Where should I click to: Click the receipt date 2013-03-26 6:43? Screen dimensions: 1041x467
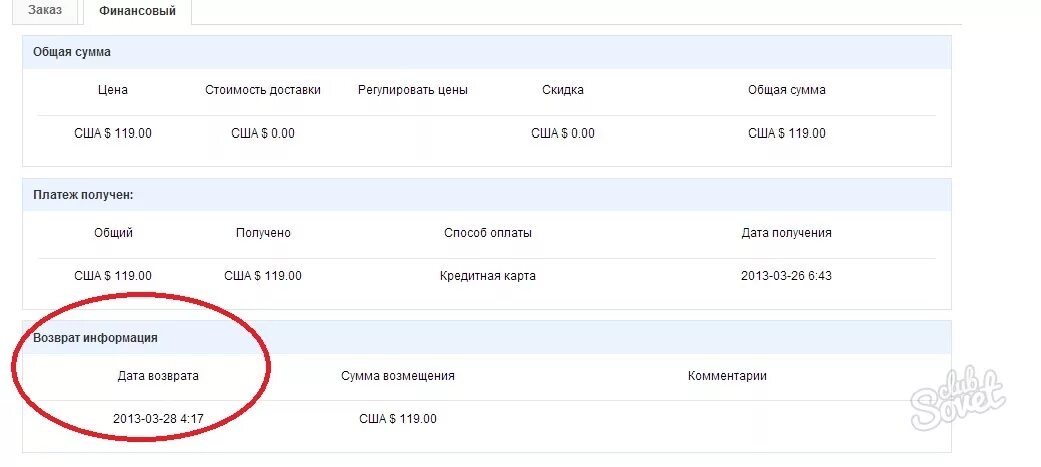point(786,276)
